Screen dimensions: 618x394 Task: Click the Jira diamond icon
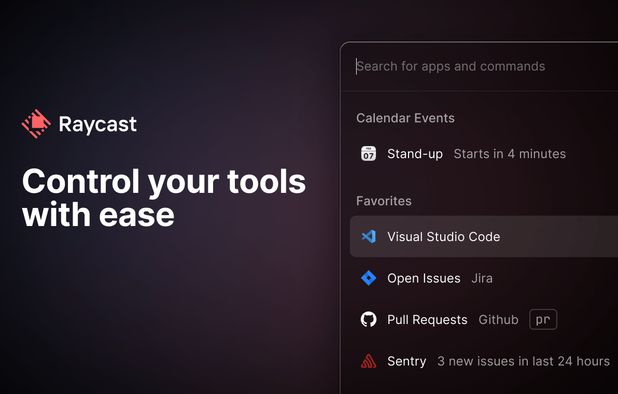coord(369,278)
